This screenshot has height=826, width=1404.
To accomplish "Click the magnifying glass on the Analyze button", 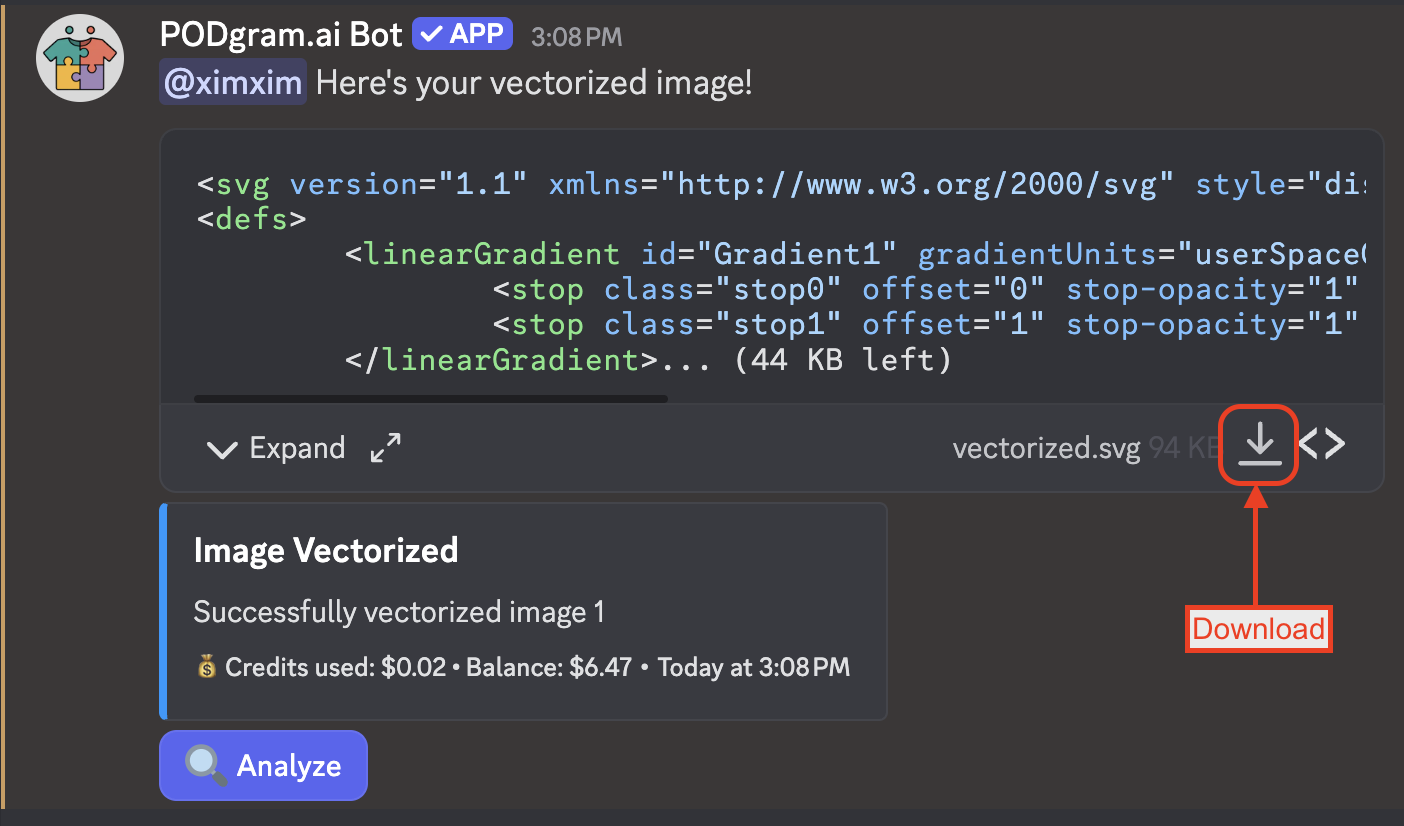I will click(x=204, y=765).
